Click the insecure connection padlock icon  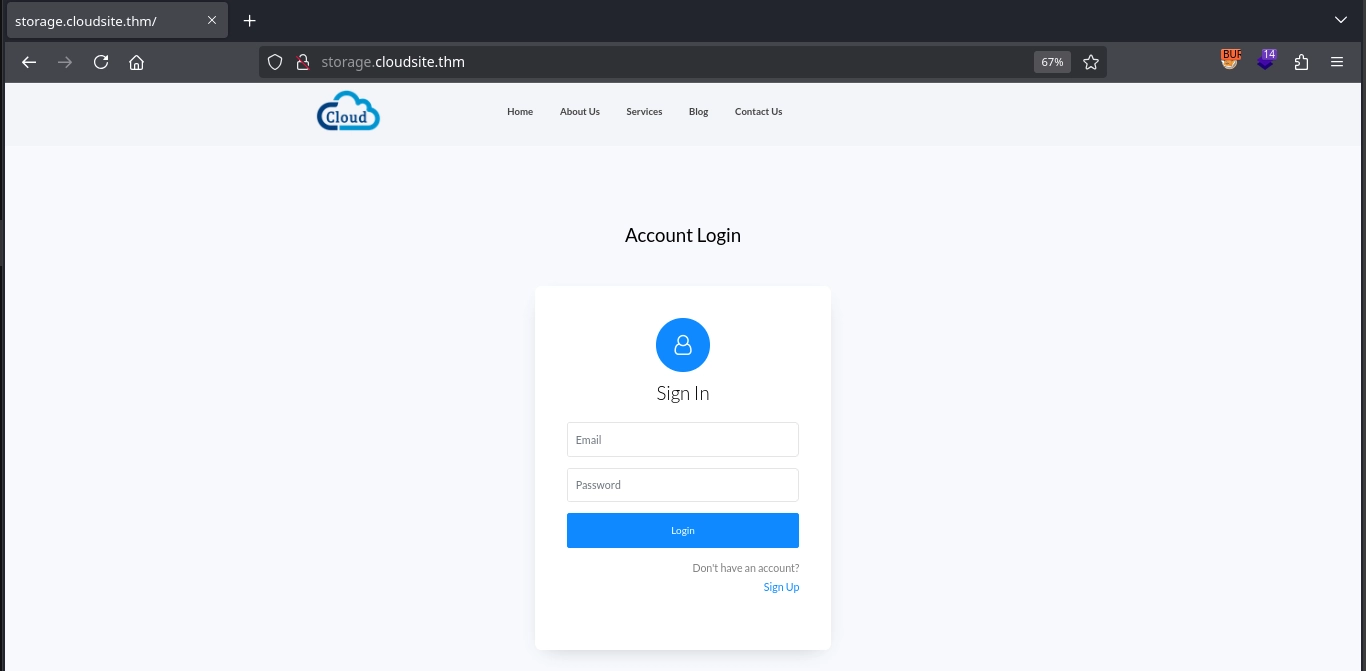click(302, 62)
